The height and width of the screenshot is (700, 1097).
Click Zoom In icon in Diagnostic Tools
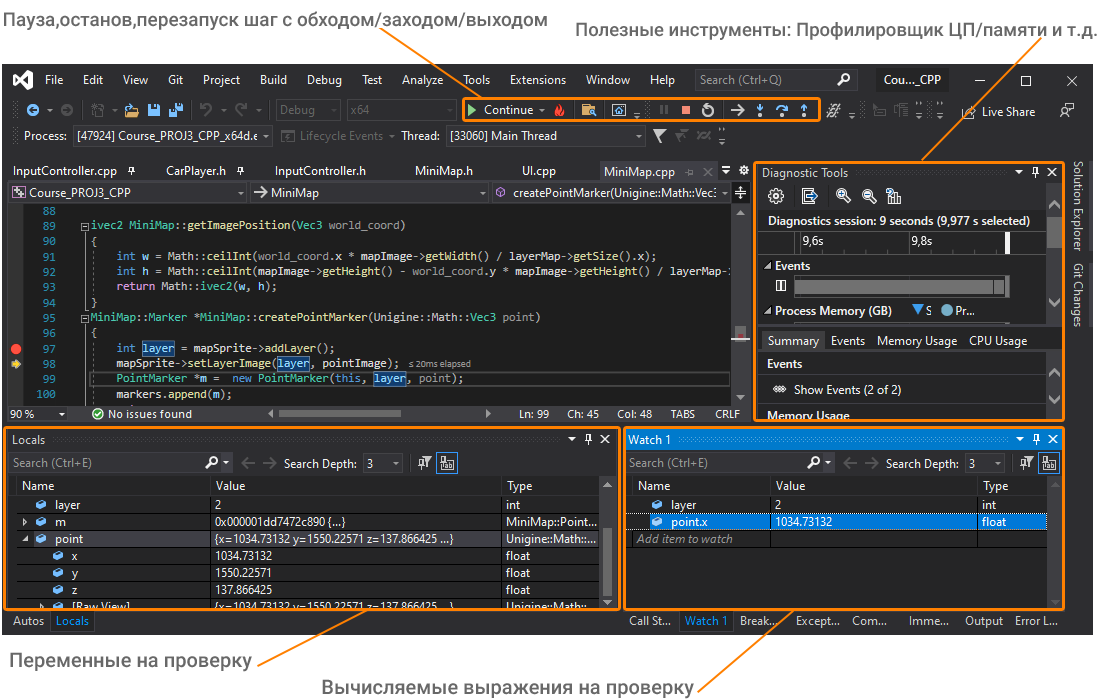pos(844,196)
